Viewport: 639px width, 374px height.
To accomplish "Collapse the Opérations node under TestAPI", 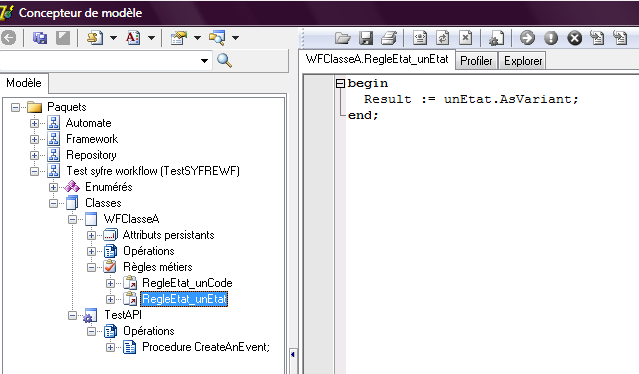I will [91, 332].
